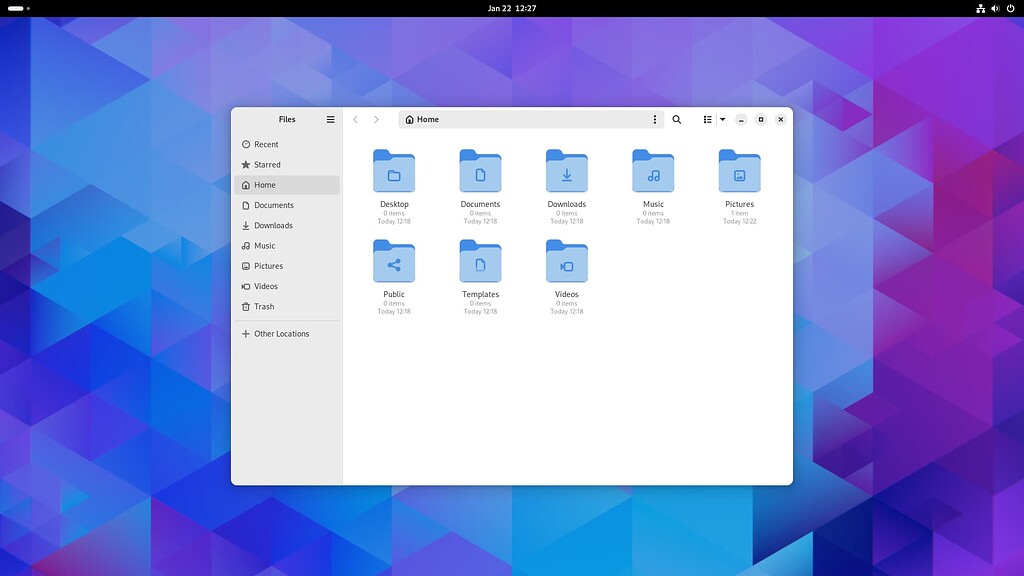1024x576 pixels.
Task: Open the Templates folder
Action: 480,262
